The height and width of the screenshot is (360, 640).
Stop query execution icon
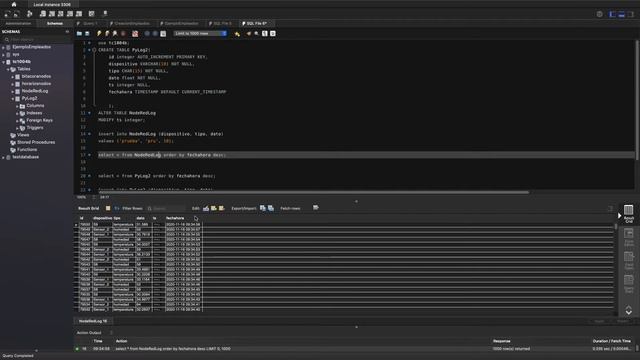[x=123, y=33]
